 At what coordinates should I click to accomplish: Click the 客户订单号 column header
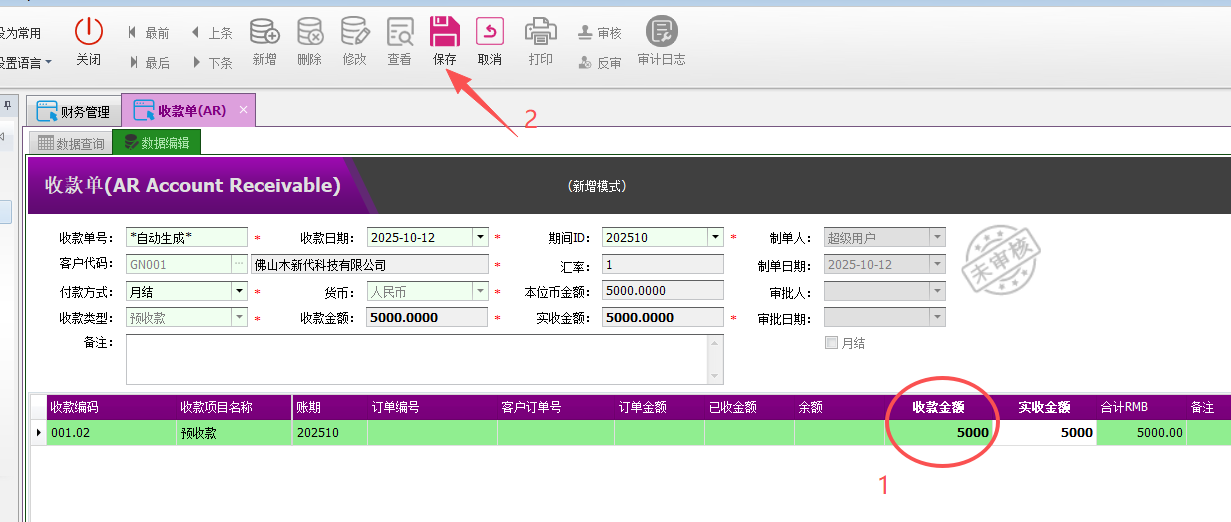(x=556, y=408)
